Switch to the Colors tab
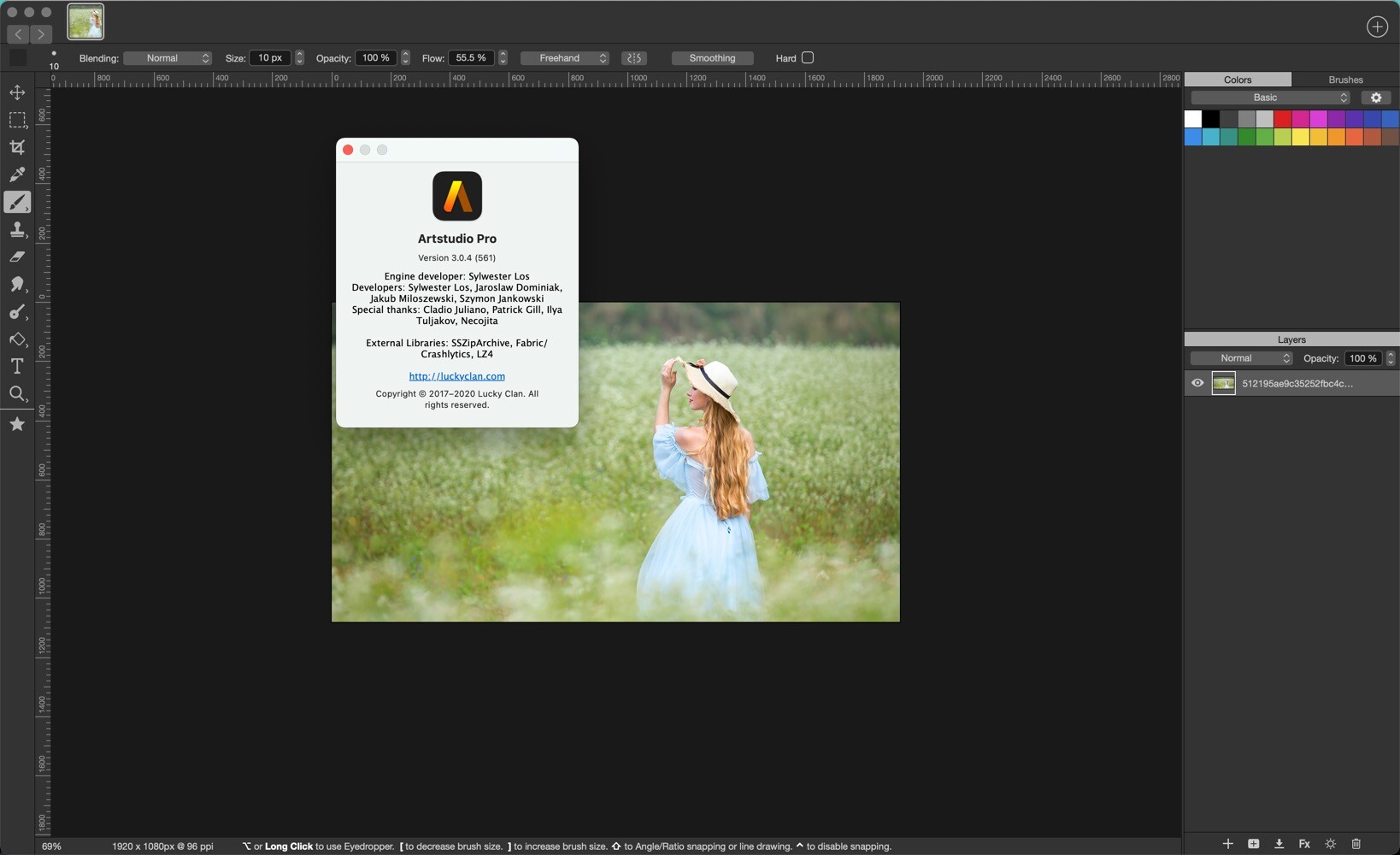Viewport: 1400px width, 855px height. click(1238, 80)
